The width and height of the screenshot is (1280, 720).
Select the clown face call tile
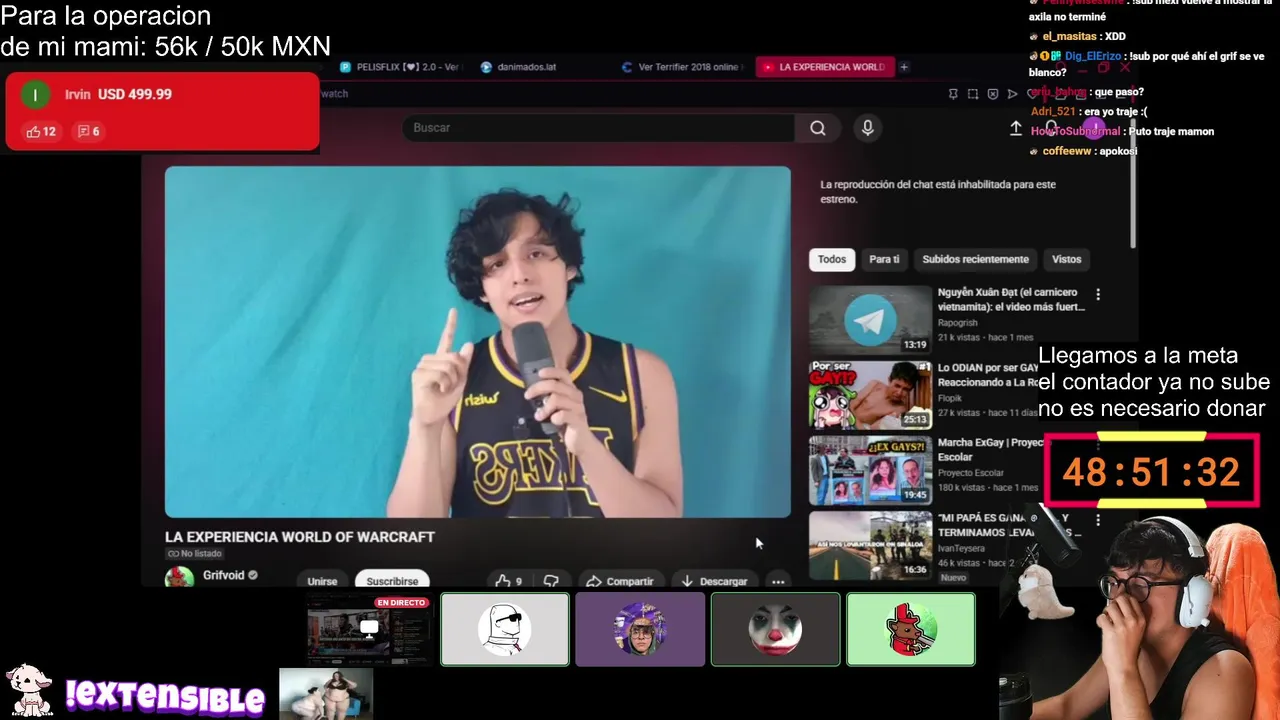click(775, 629)
